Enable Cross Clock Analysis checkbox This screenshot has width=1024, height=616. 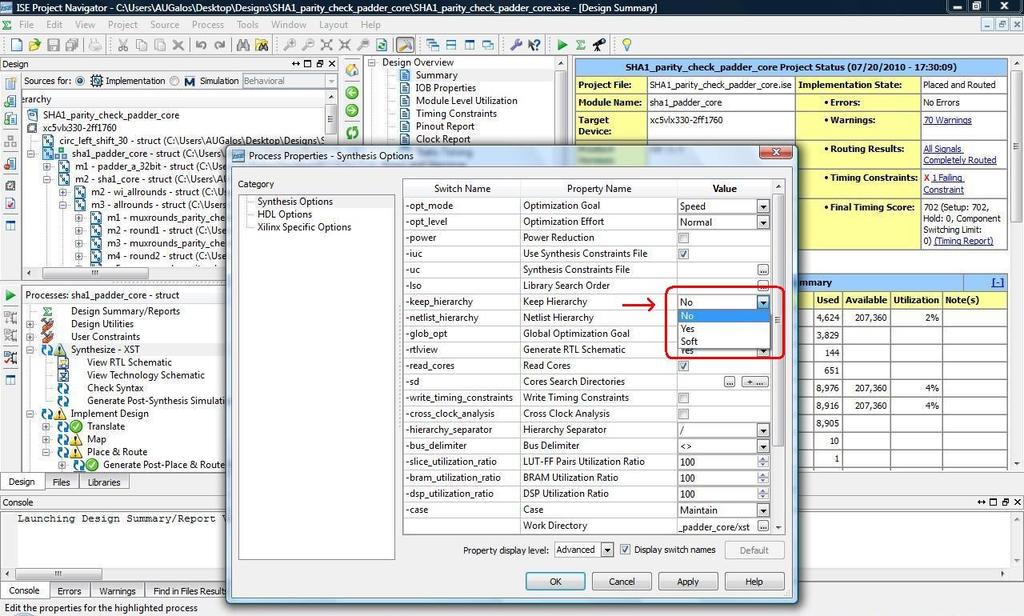tap(683, 413)
